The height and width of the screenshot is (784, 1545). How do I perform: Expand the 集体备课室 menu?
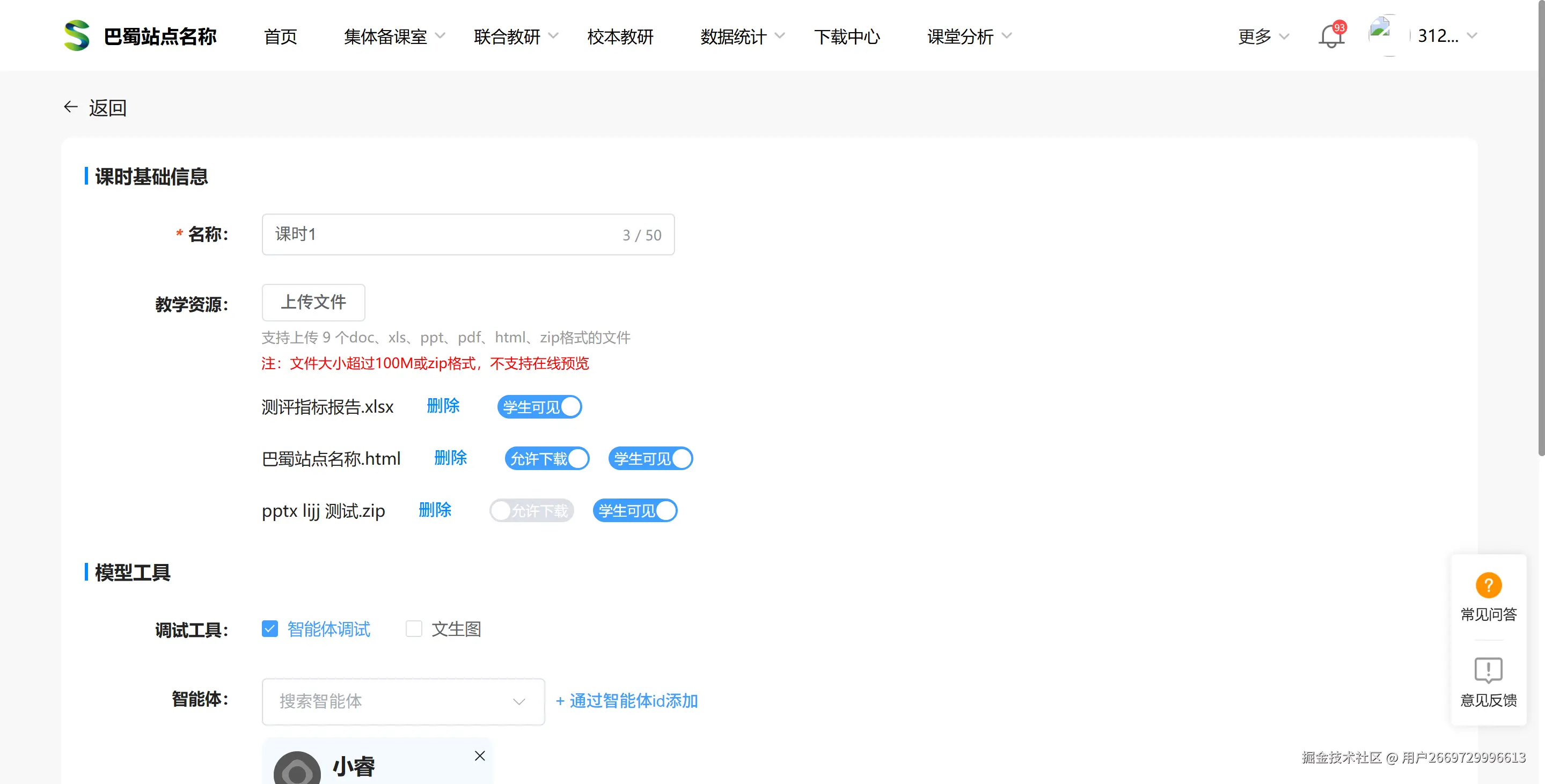[394, 36]
